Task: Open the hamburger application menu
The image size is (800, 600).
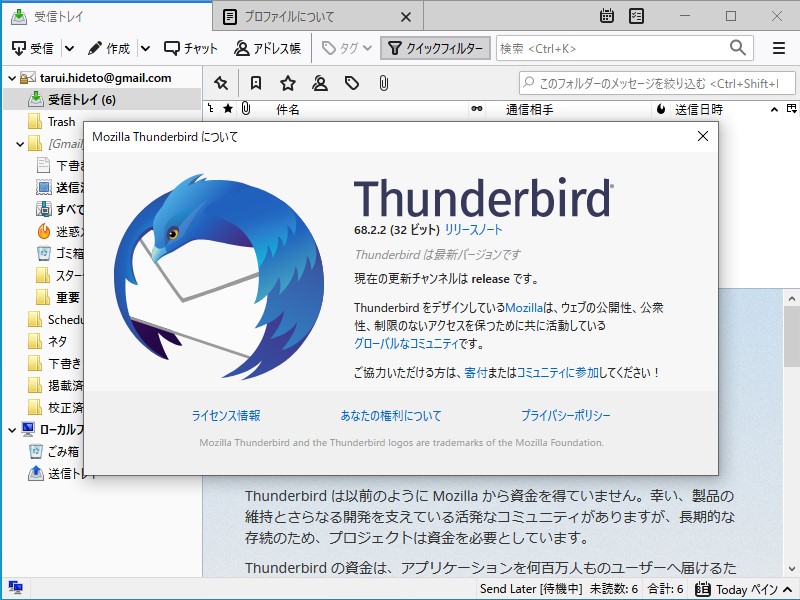Action: tap(778, 47)
